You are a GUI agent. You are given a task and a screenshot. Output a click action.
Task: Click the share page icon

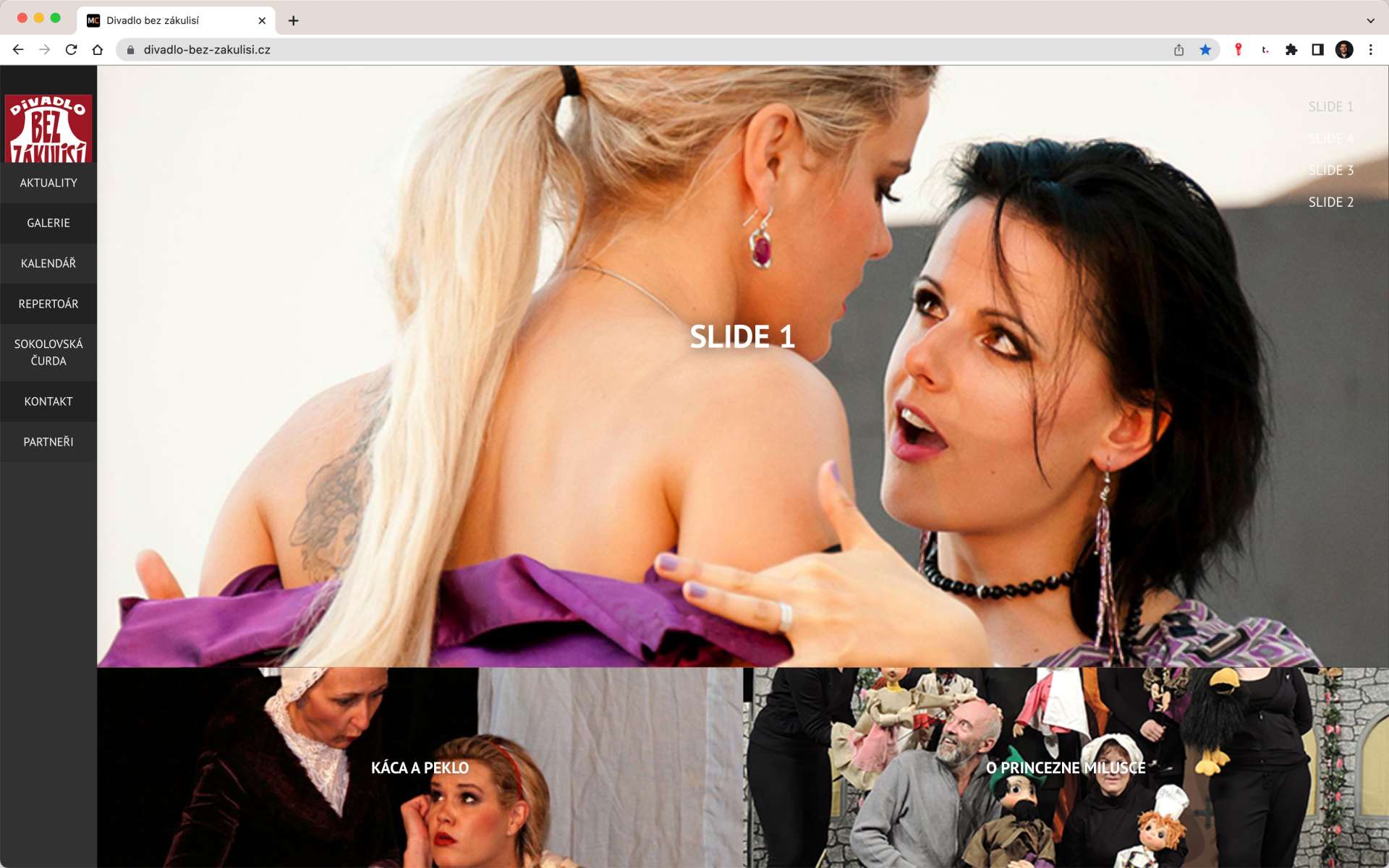tap(1178, 50)
